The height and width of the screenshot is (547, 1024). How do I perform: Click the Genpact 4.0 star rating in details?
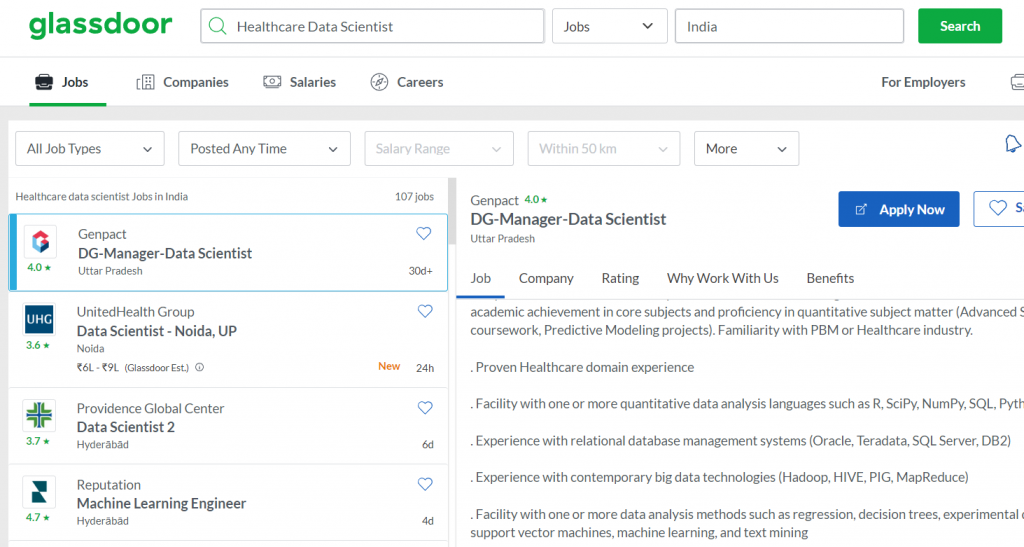point(536,200)
